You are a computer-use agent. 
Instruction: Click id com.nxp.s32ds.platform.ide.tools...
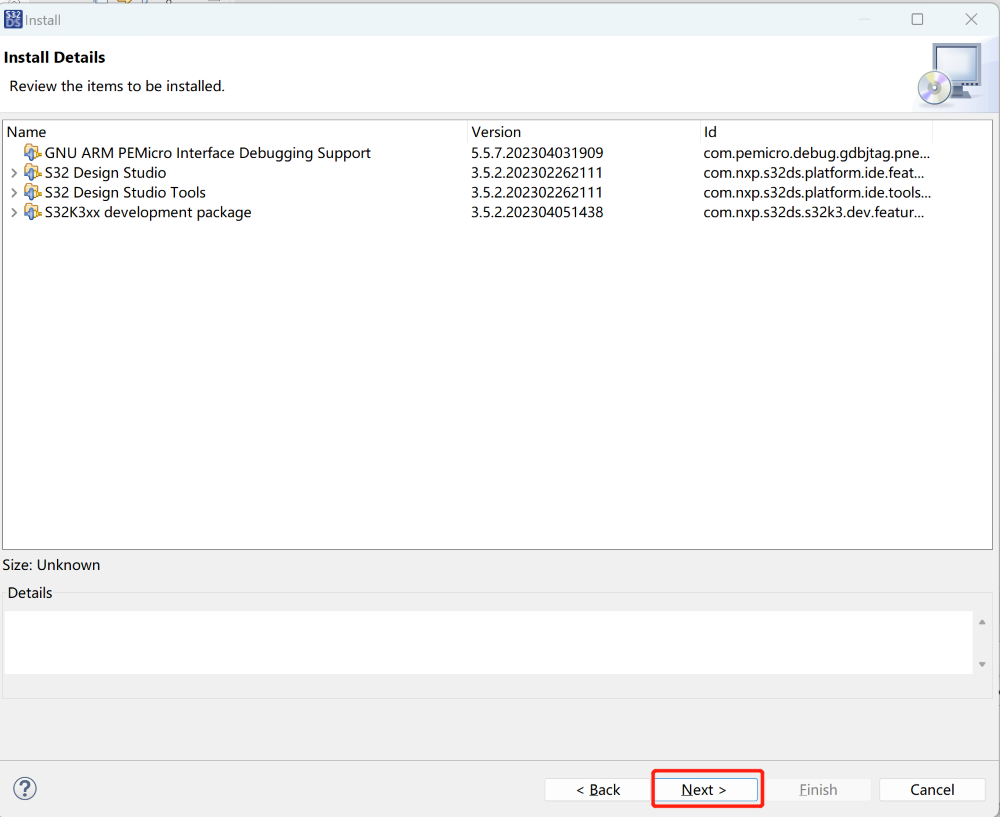pos(817,193)
